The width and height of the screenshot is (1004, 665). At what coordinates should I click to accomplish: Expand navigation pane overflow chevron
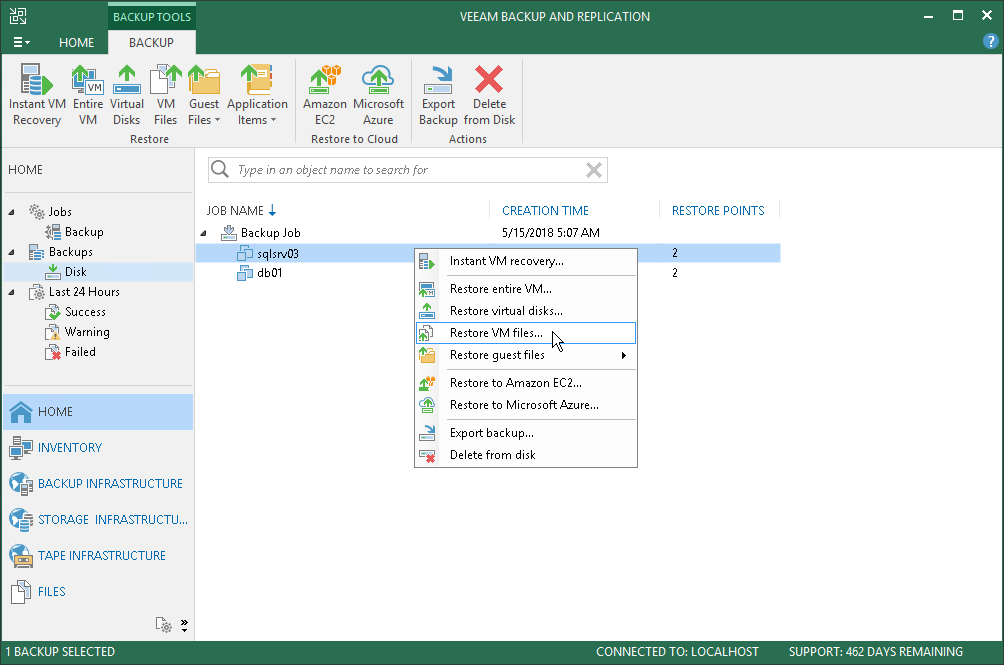pyautogui.click(x=184, y=625)
